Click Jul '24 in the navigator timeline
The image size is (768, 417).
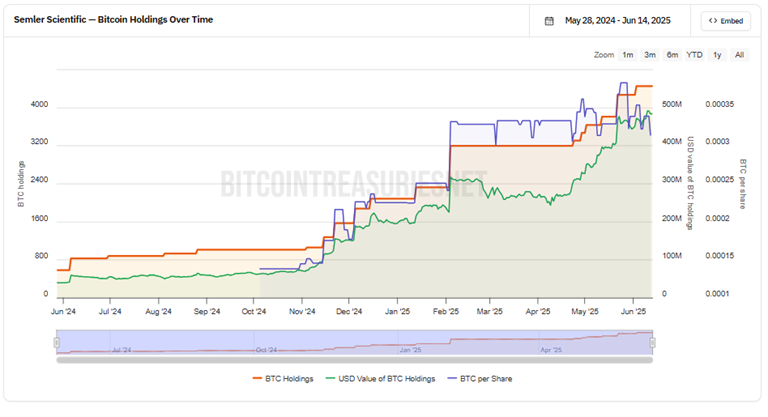coord(124,350)
